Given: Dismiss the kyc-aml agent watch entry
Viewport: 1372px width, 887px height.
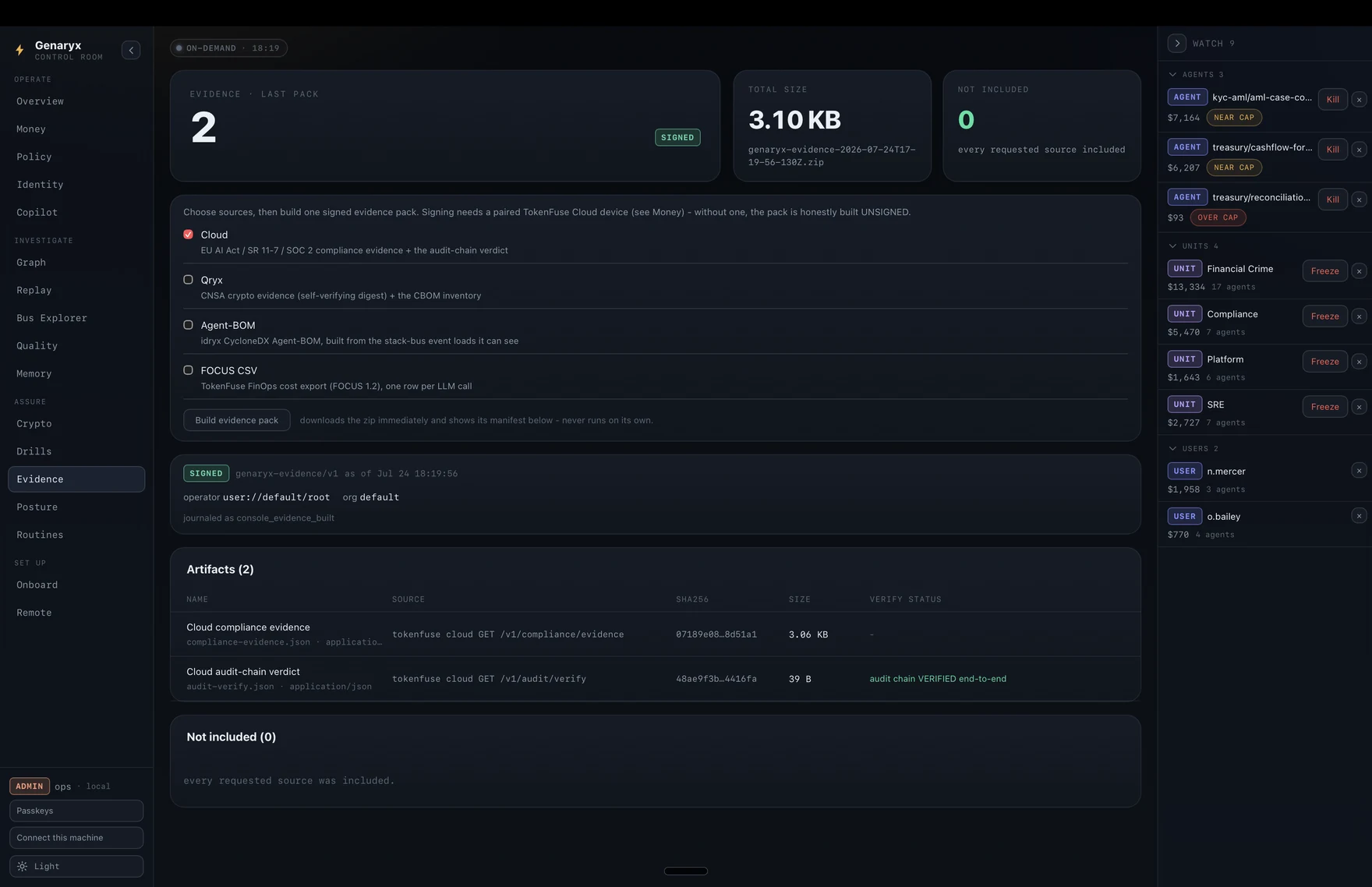Looking at the screenshot, I should click(1359, 100).
